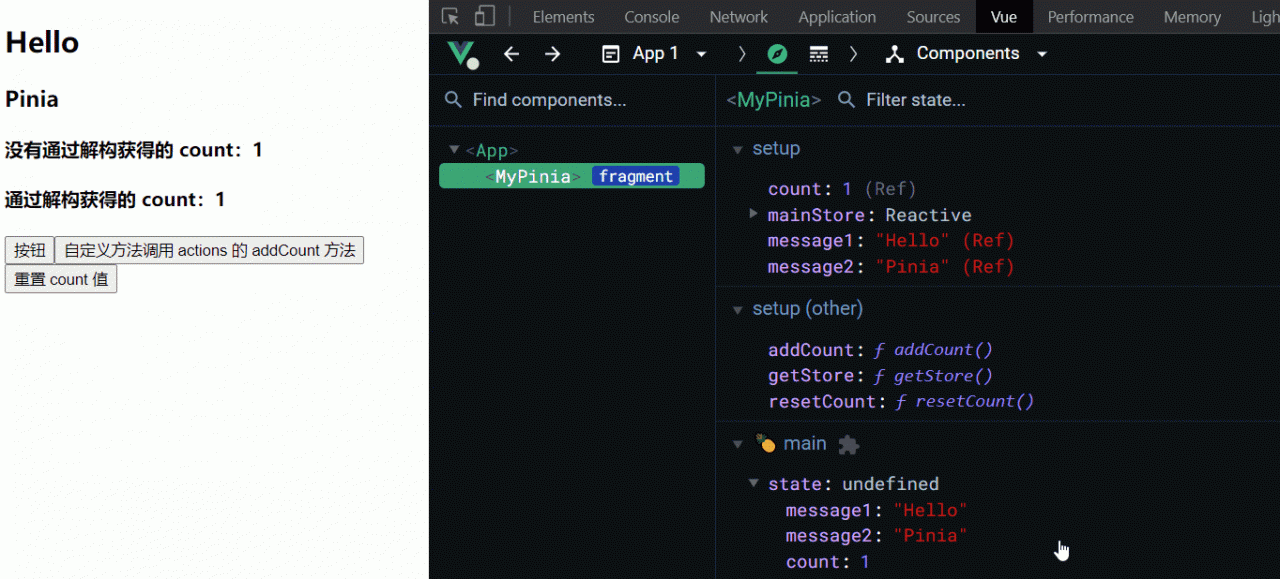
Task: Expand the mainStore Reactive entry
Action: (754, 214)
